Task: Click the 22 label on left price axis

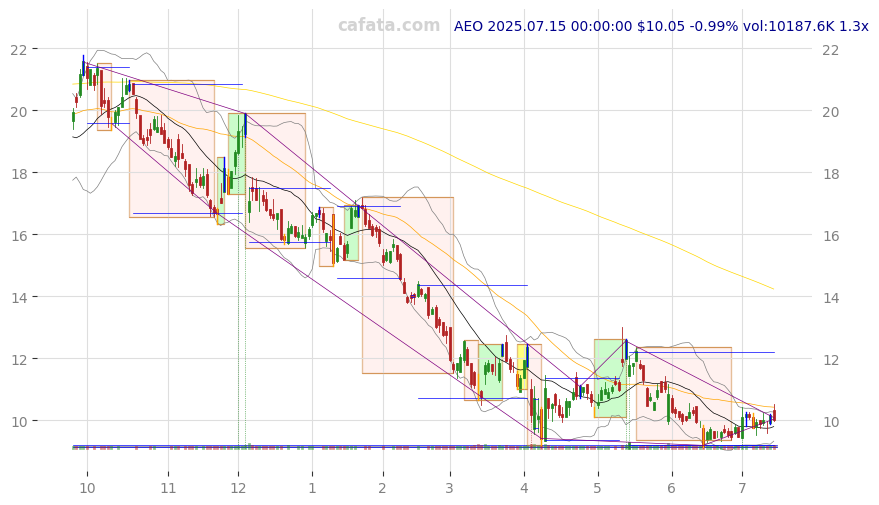Action: [x=18, y=50]
